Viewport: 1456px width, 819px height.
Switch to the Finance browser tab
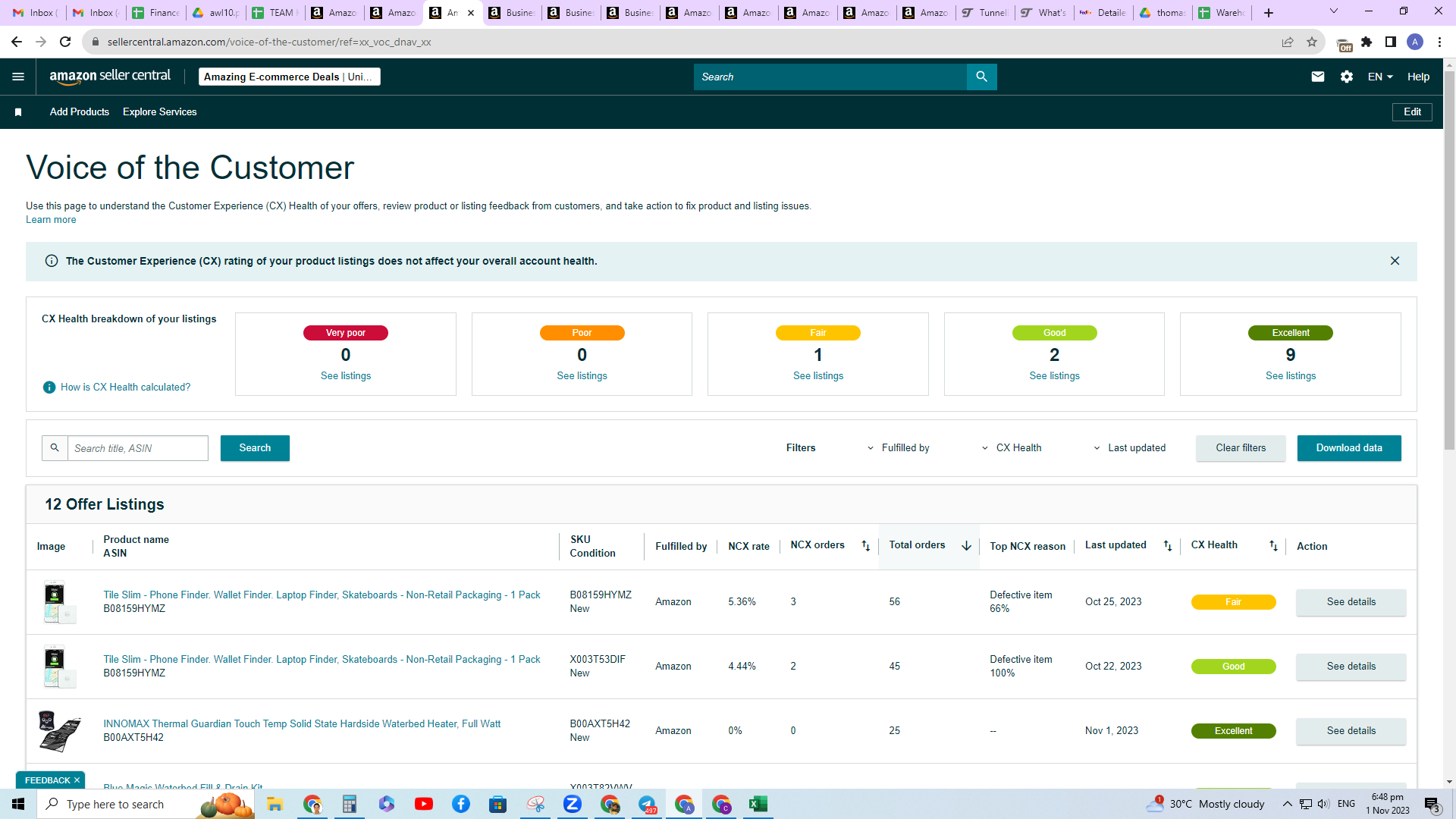click(156, 13)
